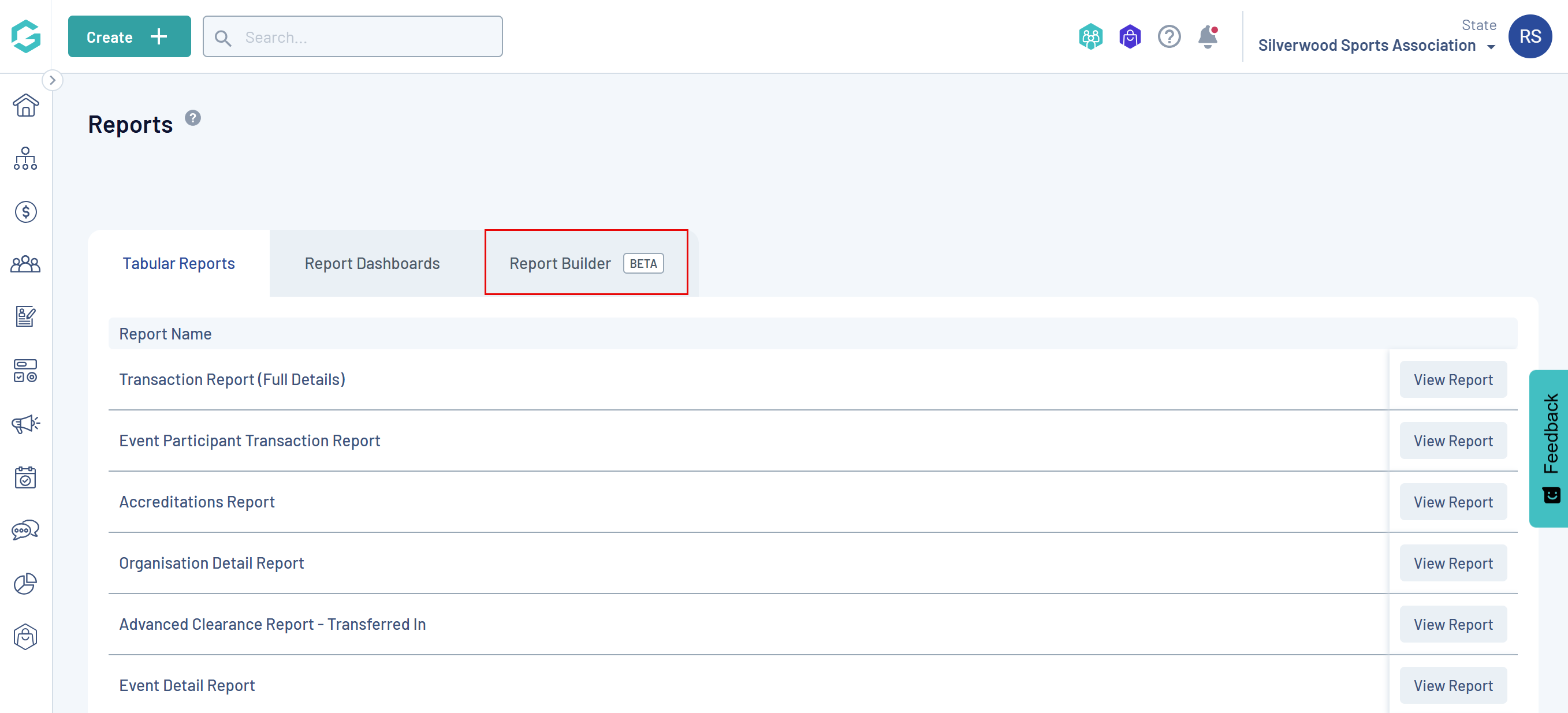Viewport: 1568px width, 713px height.
Task: Click the pie chart reports sidebar icon
Action: (25, 584)
